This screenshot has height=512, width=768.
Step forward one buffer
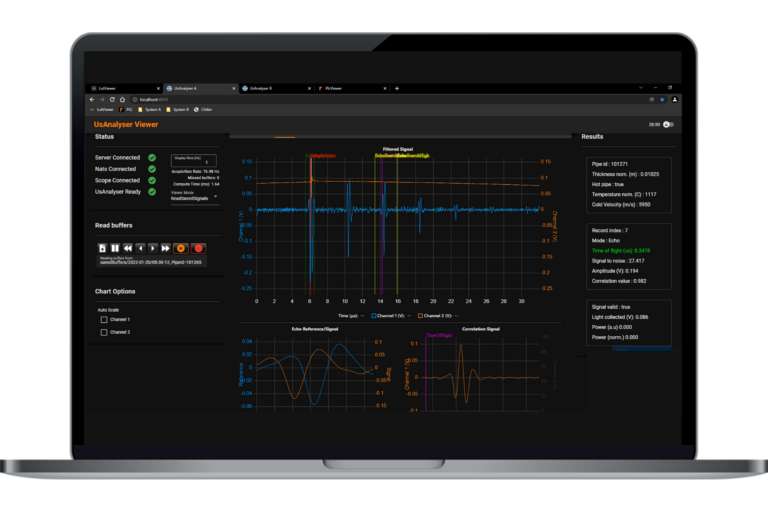153,247
